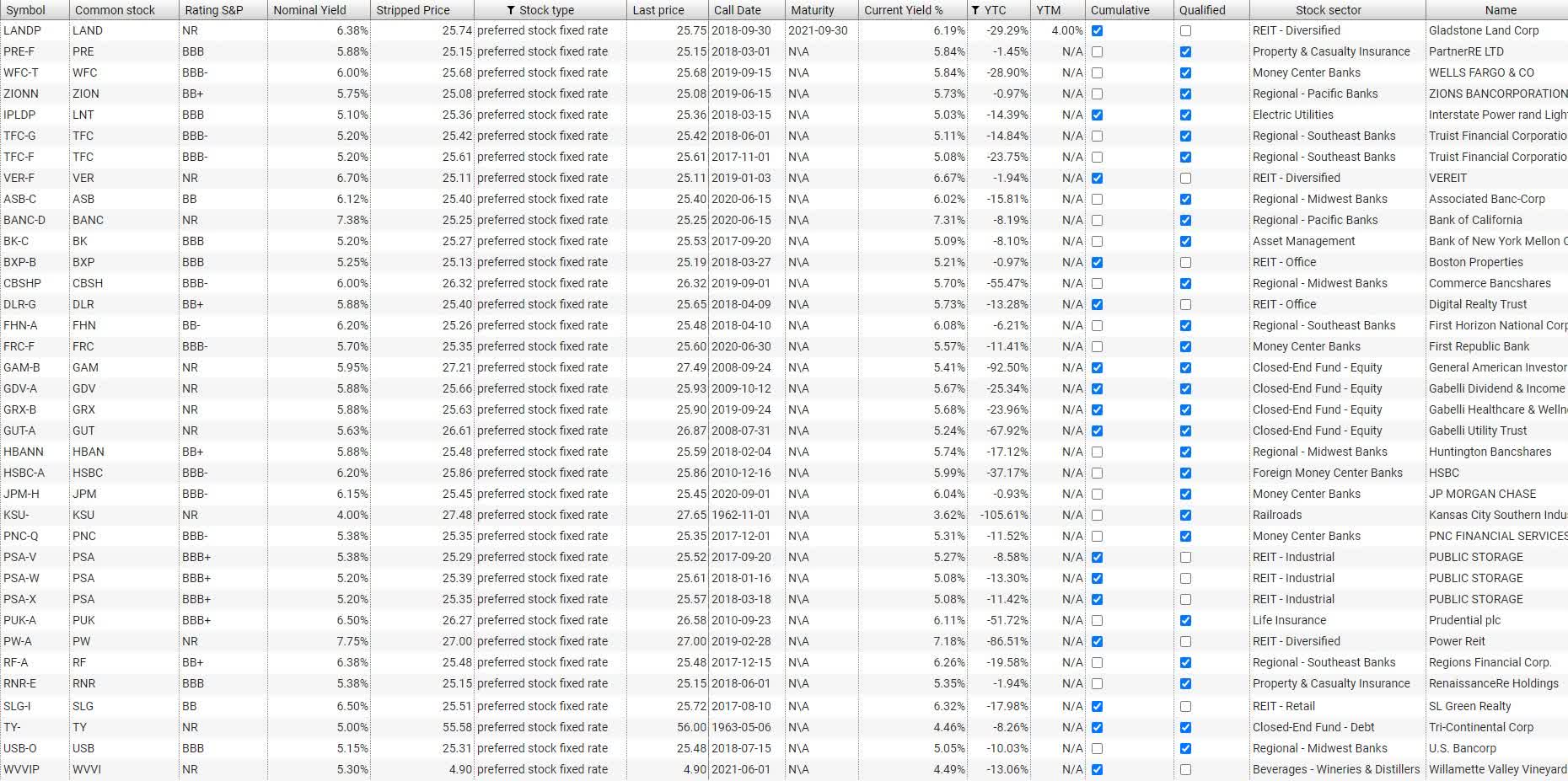Check Qualified for WVVIP row
The width and height of the screenshot is (1568, 781).
1185,769
